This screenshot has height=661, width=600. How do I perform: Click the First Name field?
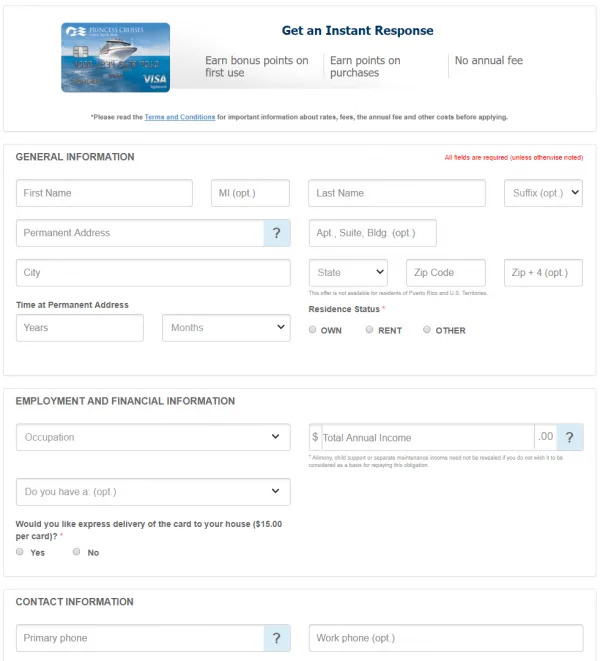(104, 193)
